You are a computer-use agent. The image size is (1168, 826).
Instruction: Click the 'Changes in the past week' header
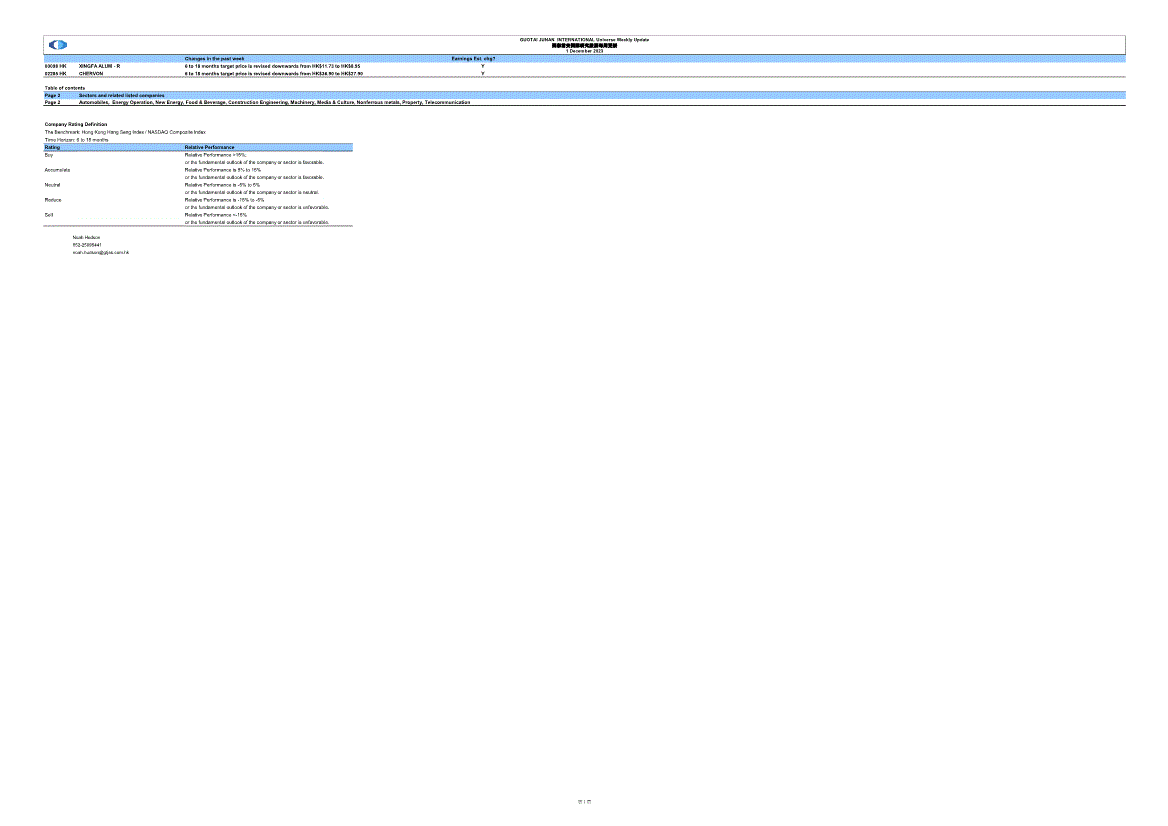click(215, 59)
